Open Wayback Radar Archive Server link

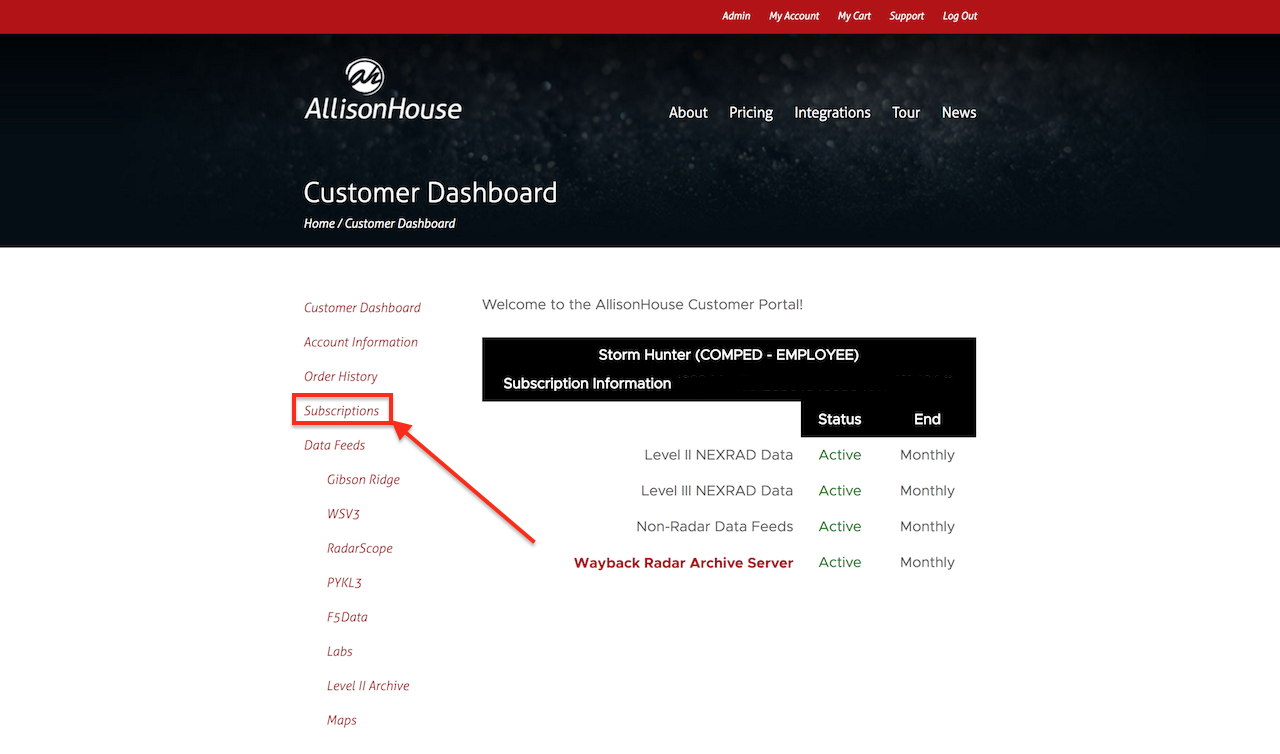point(684,563)
